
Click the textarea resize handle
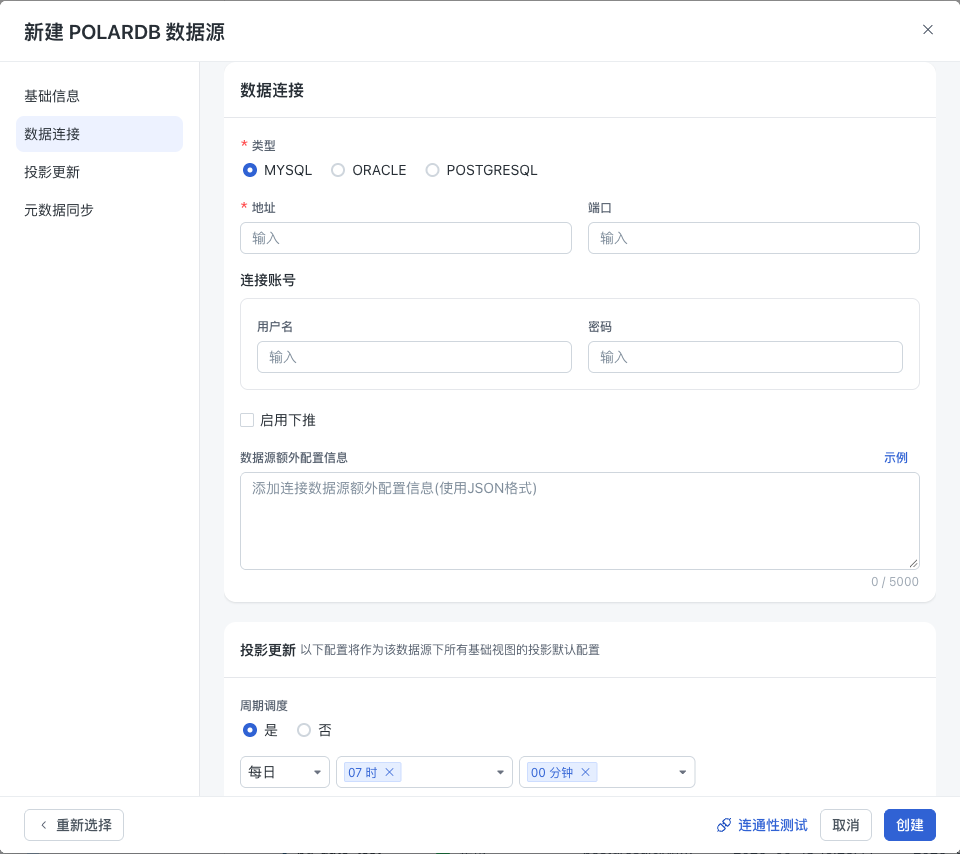913,563
